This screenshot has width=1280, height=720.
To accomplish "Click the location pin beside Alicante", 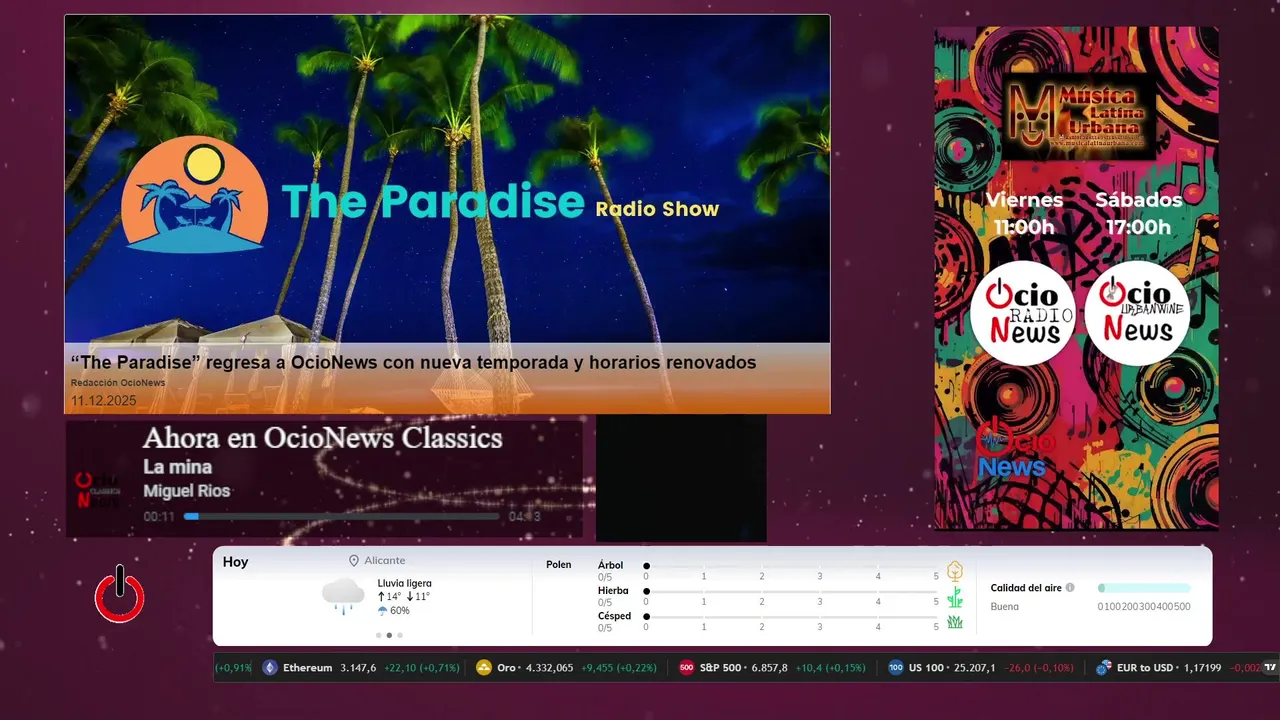I will tap(354, 561).
